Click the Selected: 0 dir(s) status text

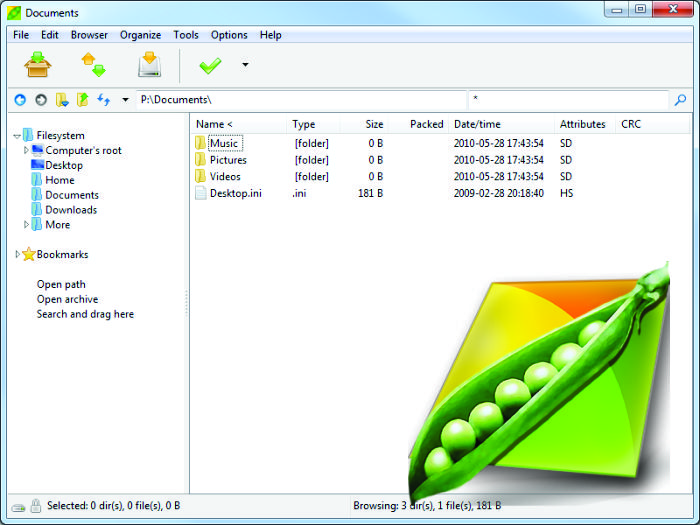click(x=113, y=506)
